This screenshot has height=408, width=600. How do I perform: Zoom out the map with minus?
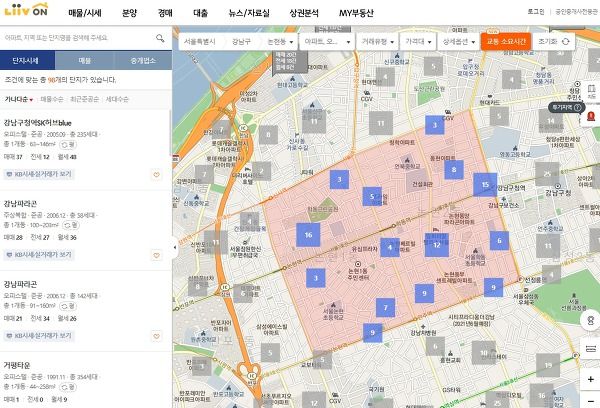coord(591,401)
